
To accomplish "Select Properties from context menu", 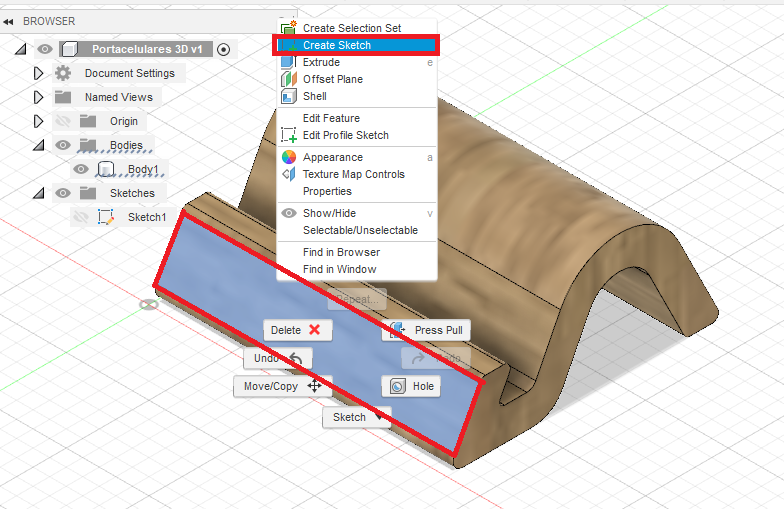I will point(356,191).
